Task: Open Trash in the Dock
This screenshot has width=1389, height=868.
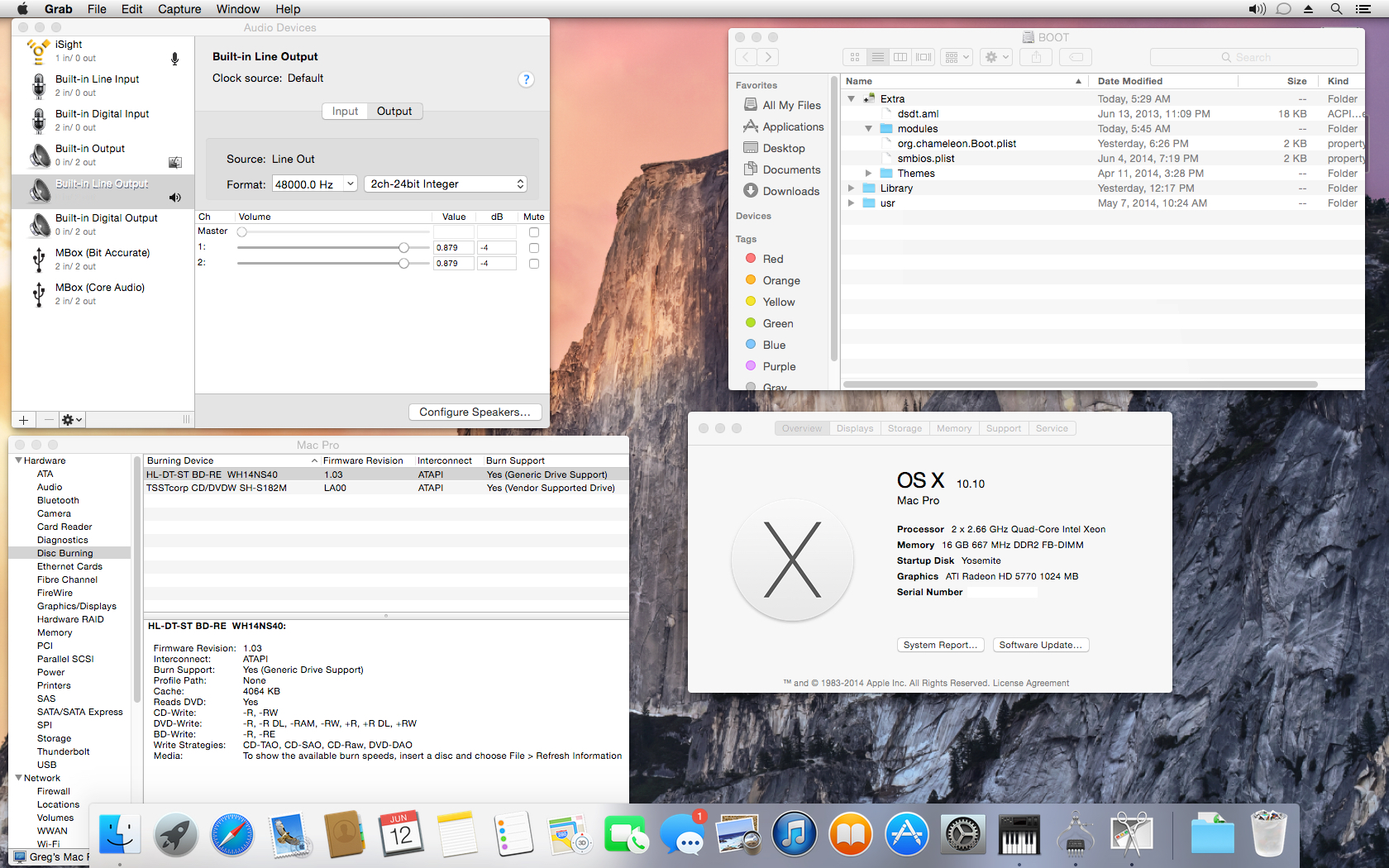Action: 1268,833
